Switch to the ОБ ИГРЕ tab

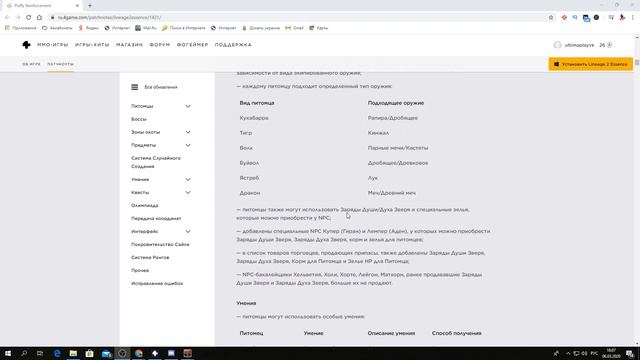point(31,64)
